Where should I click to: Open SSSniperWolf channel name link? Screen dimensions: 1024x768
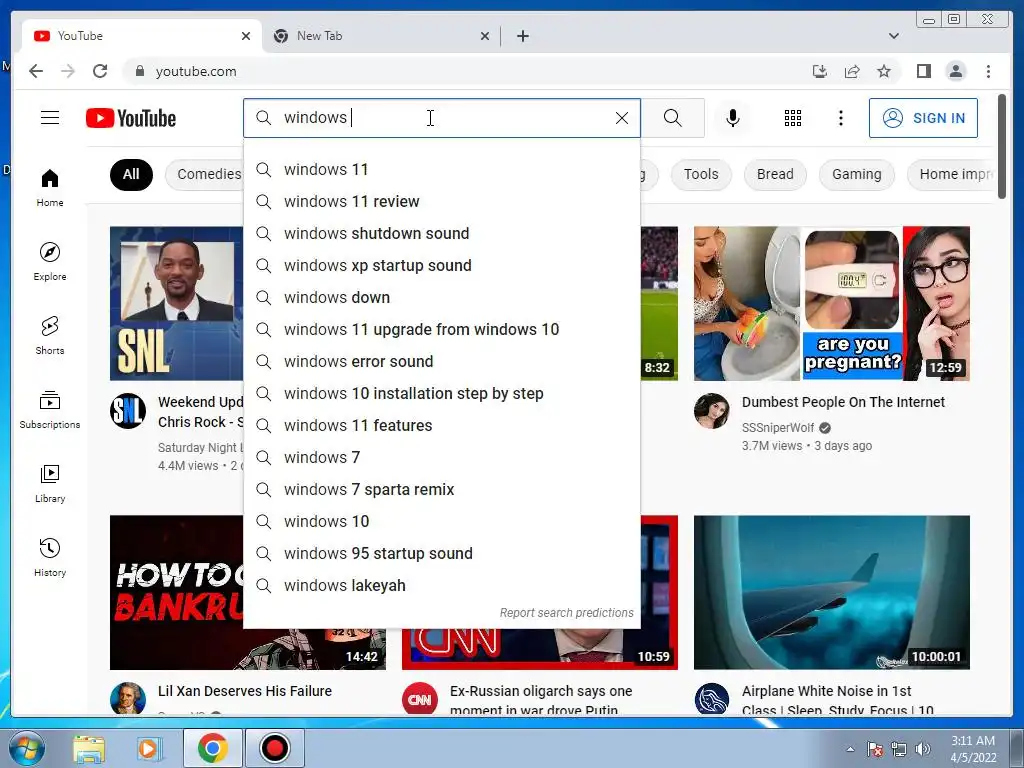tap(778, 428)
